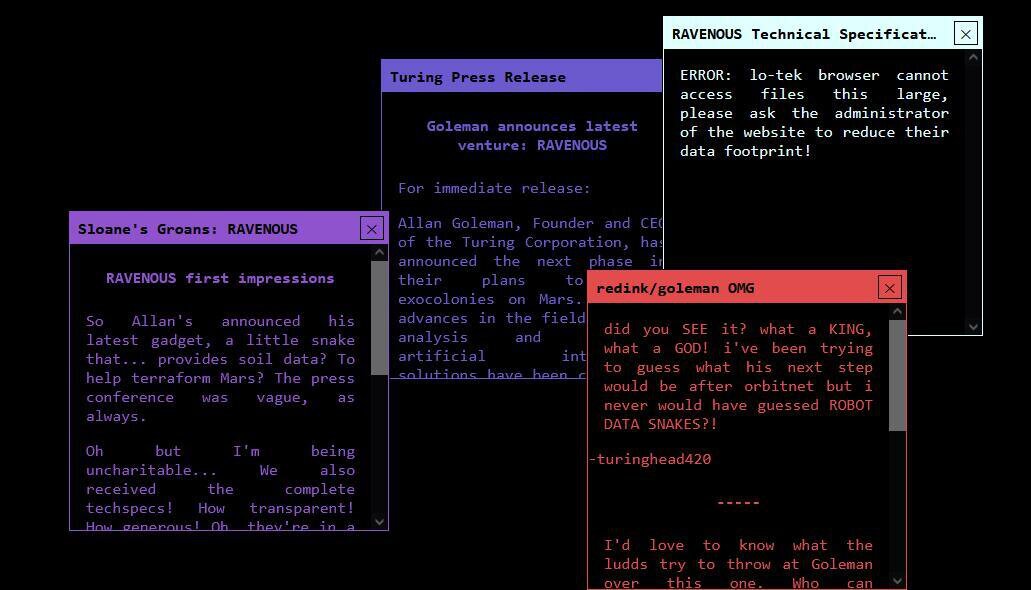Click the lo-tek browser ERROR message
The image size is (1031, 590).
pyautogui.click(x=814, y=113)
